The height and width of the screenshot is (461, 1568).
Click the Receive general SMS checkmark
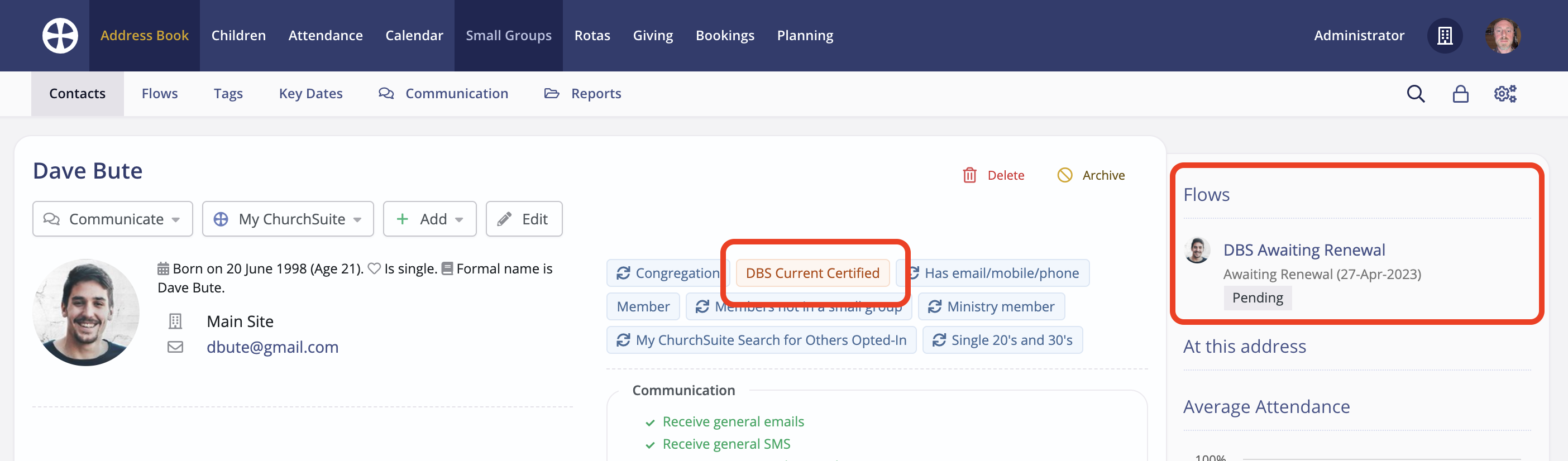pyautogui.click(x=650, y=445)
